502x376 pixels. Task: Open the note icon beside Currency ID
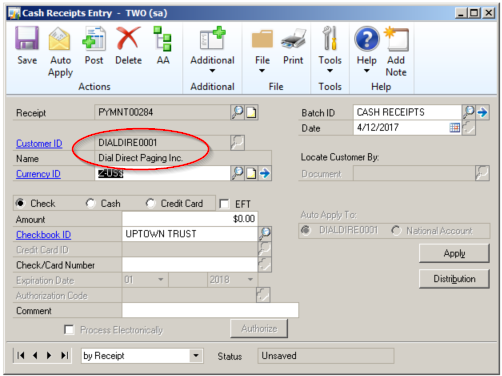pyautogui.click(x=251, y=173)
